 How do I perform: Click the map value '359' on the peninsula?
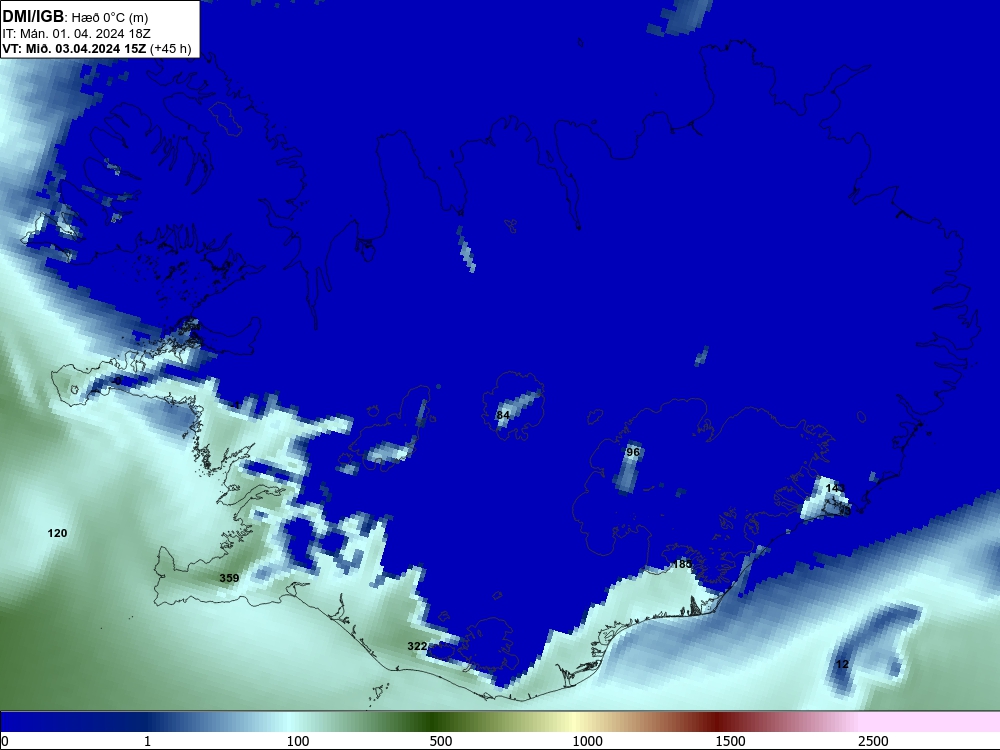point(229,578)
